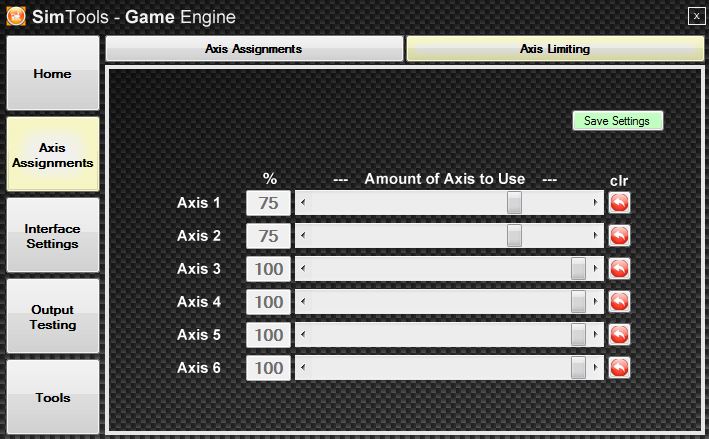
Task: Reset Axis 1 with its red clr icon
Action: point(619,203)
